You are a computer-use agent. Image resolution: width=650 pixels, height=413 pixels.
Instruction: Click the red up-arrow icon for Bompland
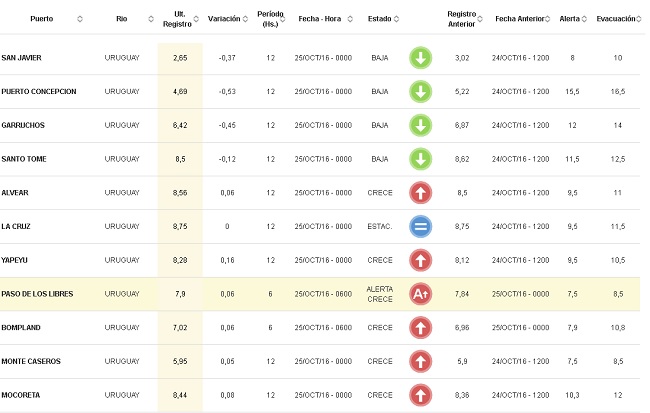tap(421, 328)
